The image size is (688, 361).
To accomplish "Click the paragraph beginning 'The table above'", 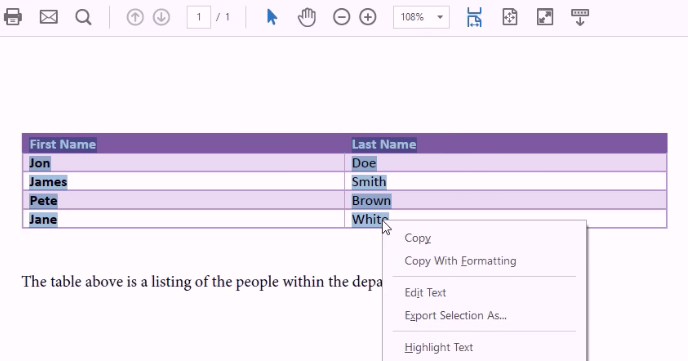I will 202,282.
